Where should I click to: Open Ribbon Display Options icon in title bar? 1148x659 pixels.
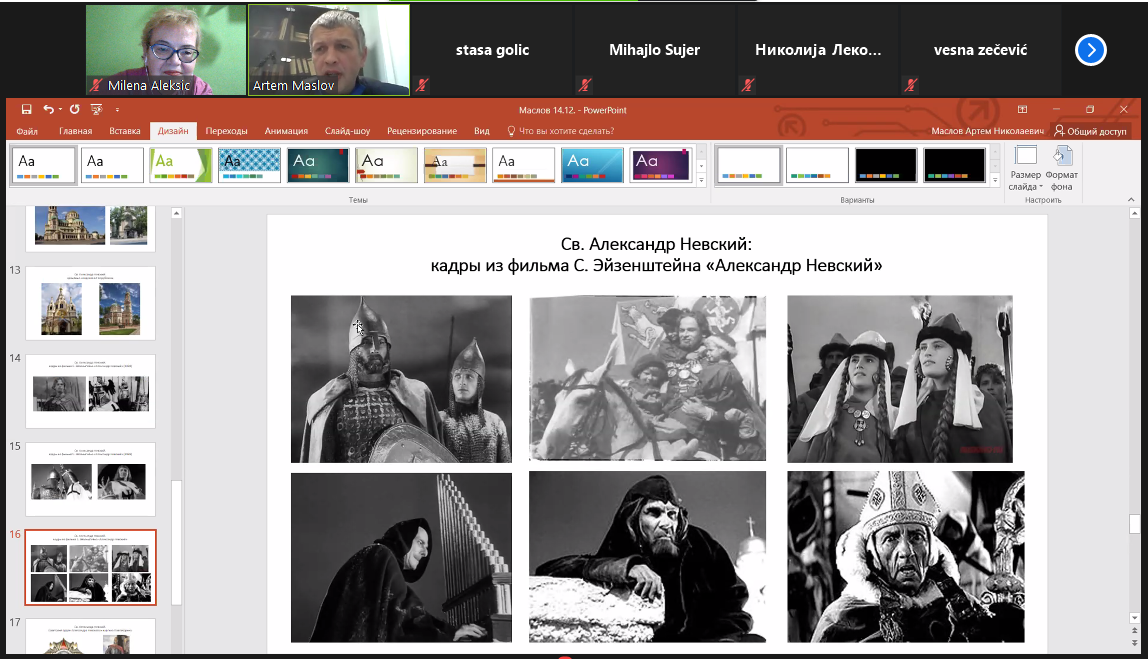click(1022, 110)
